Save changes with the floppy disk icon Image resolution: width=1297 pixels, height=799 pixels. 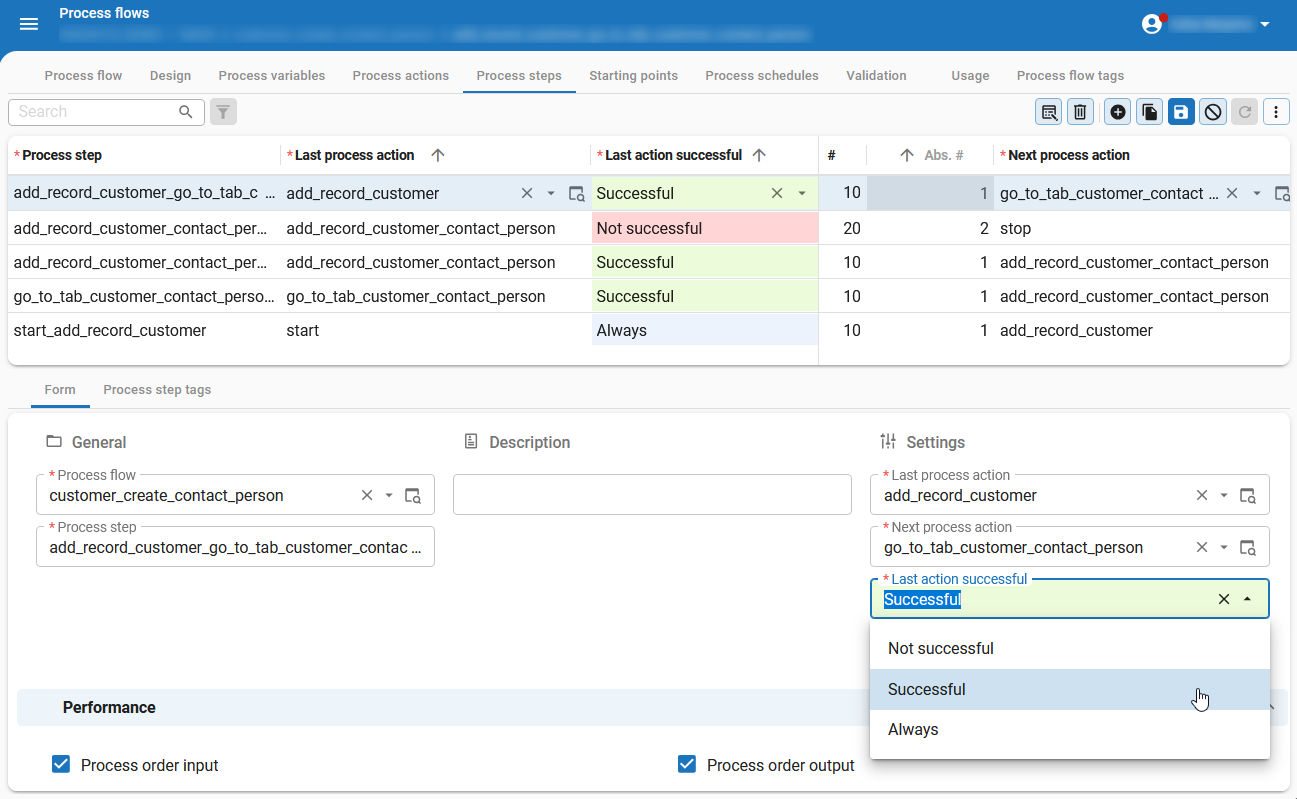pyautogui.click(x=1181, y=112)
